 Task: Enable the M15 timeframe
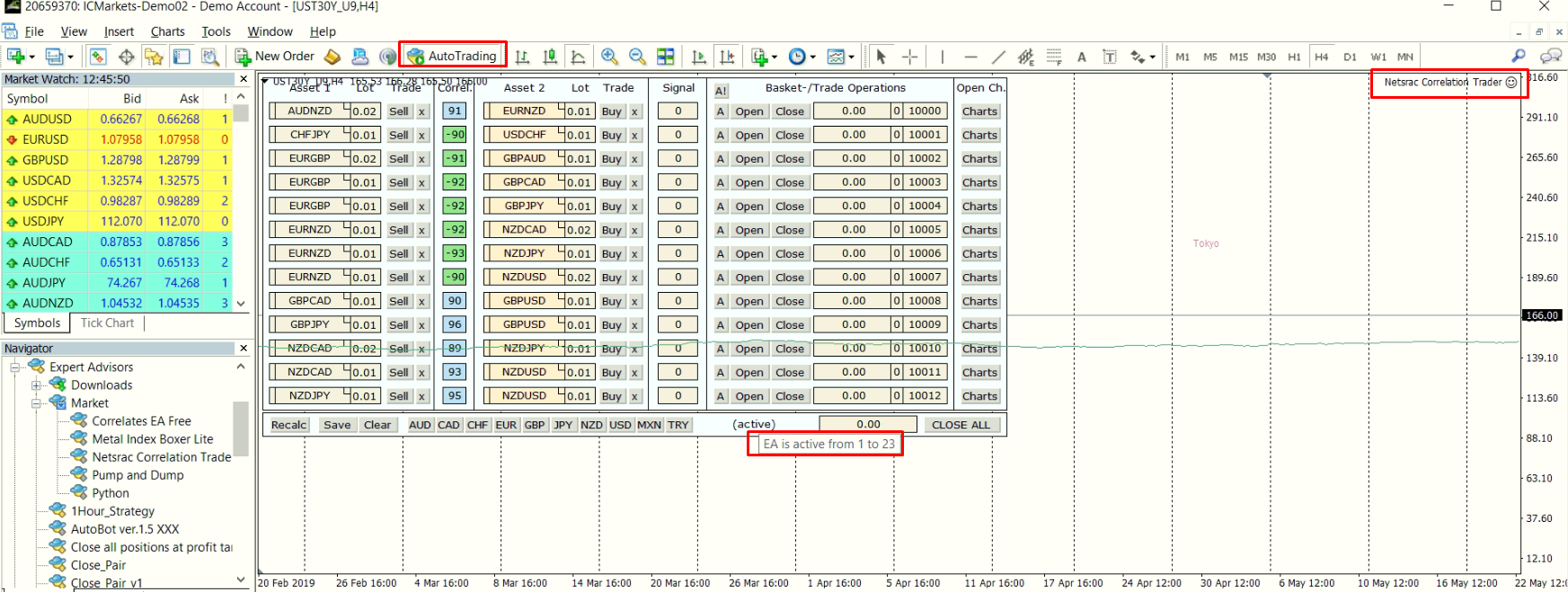coord(1238,57)
